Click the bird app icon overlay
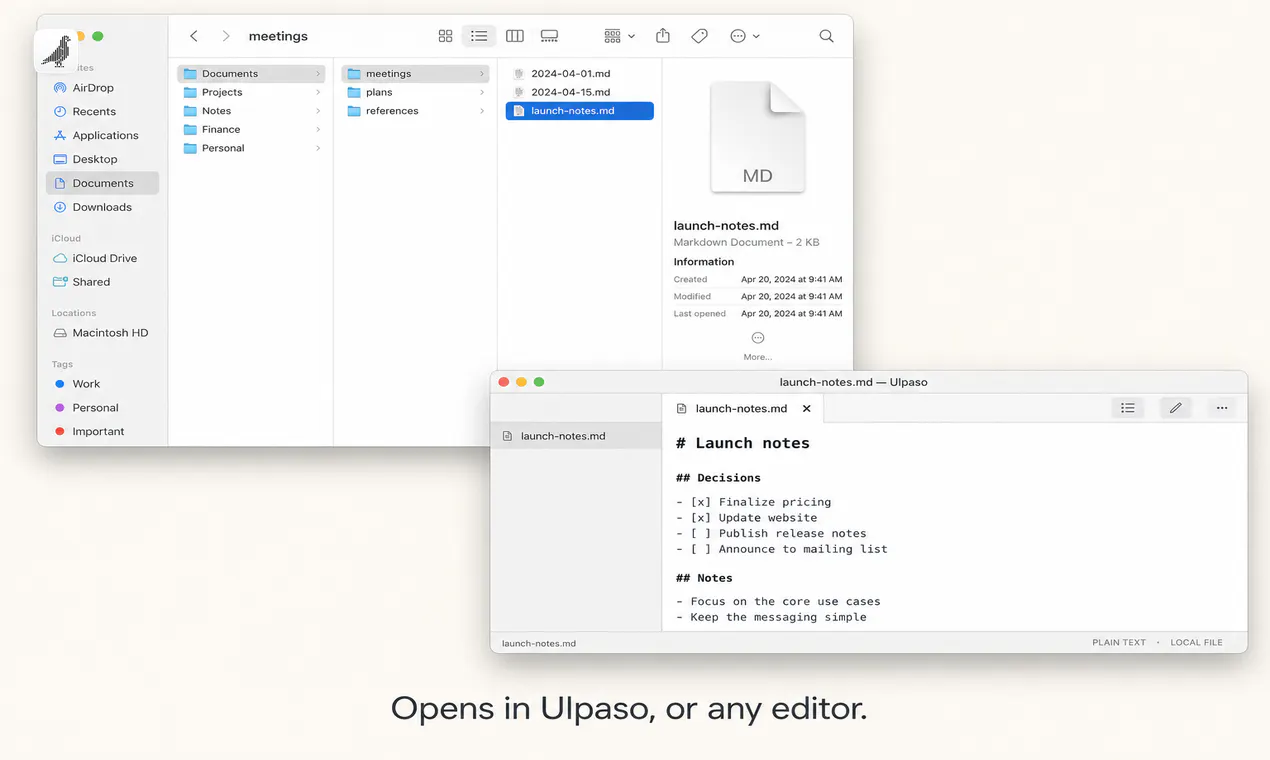1270x760 pixels. 56,50
